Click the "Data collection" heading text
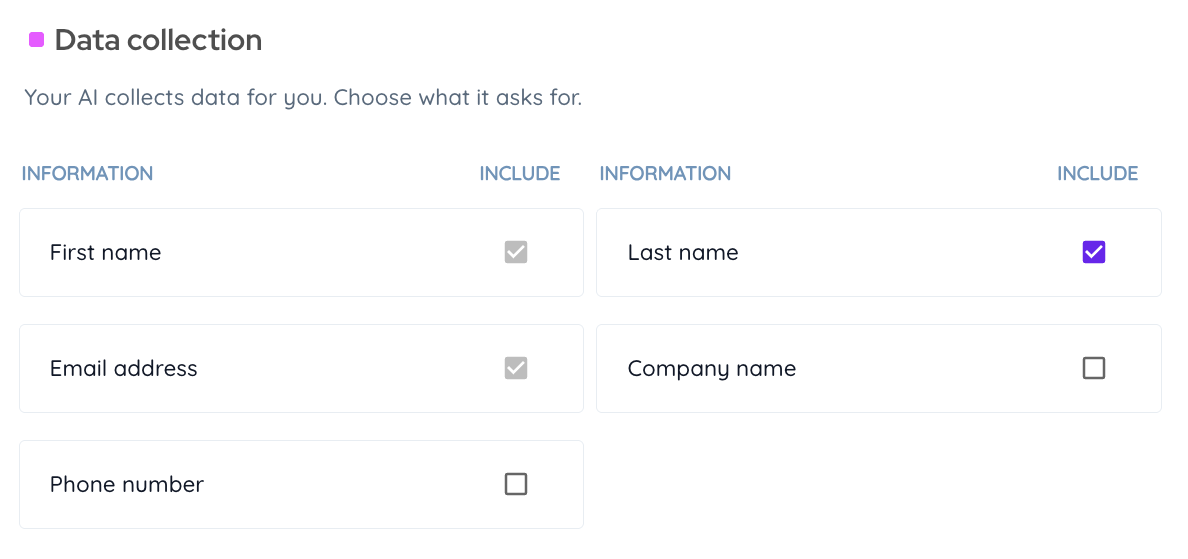The image size is (1188, 559). pyautogui.click(x=158, y=40)
